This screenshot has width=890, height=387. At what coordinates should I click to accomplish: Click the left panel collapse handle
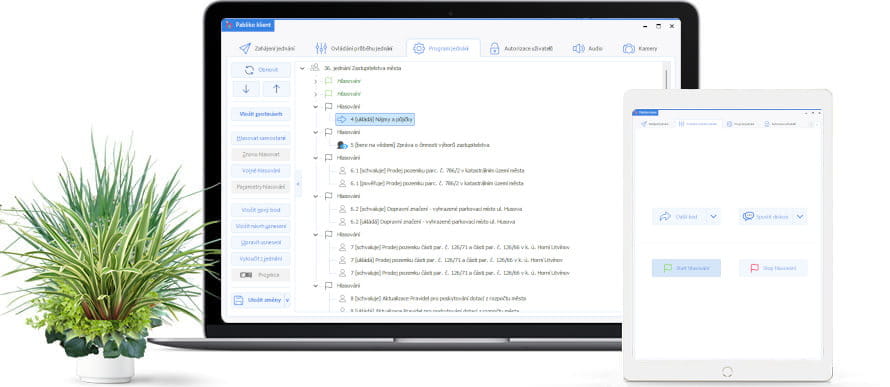coord(298,183)
